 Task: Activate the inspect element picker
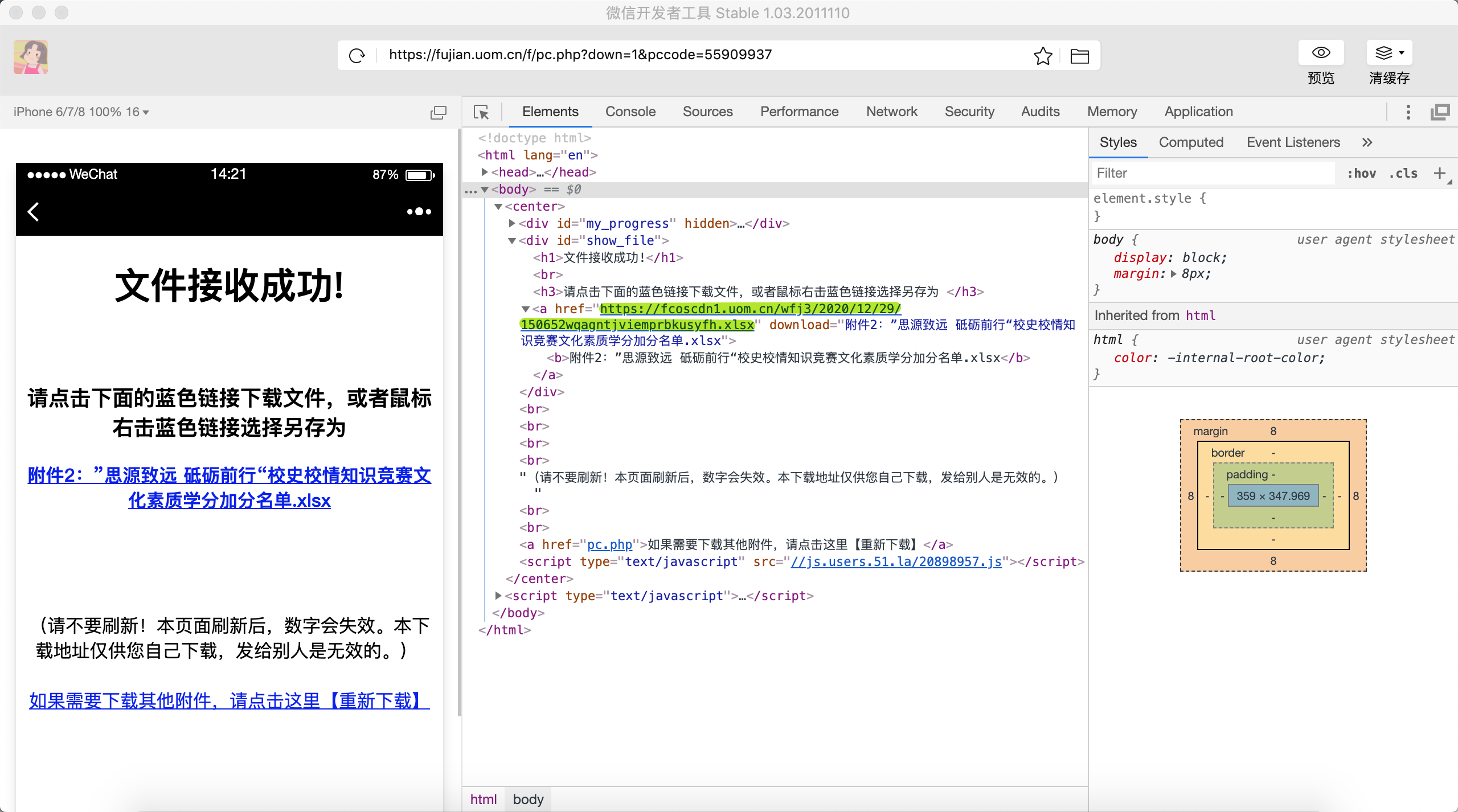[481, 112]
